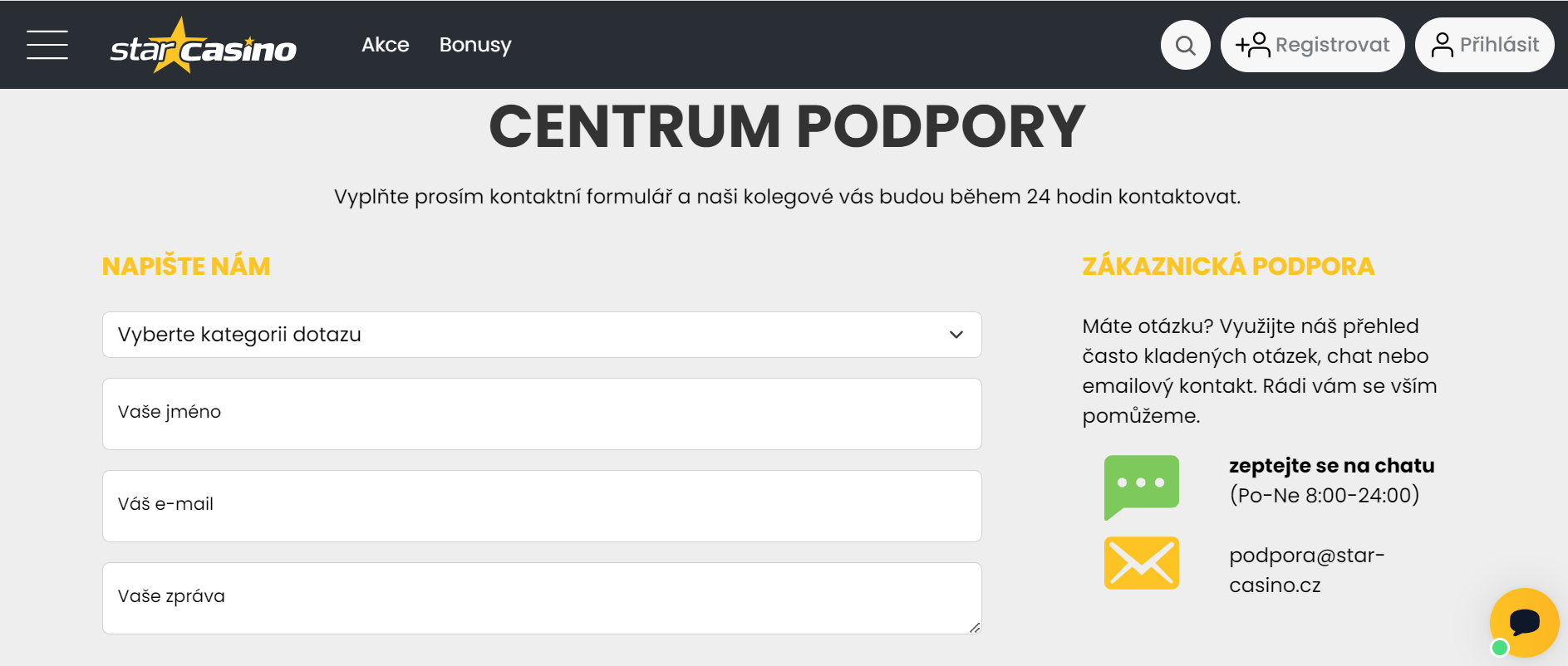Click the person icon in Přihlásit
The image size is (1568, 666).
coord(1443,45)
